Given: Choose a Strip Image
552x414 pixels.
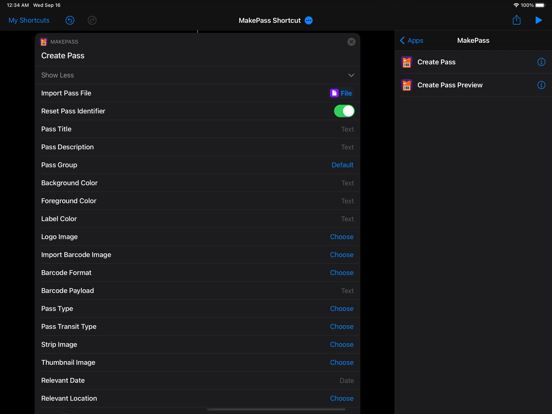Looking at the screenshot, I should pyautogui.click(x=341, y=345).
